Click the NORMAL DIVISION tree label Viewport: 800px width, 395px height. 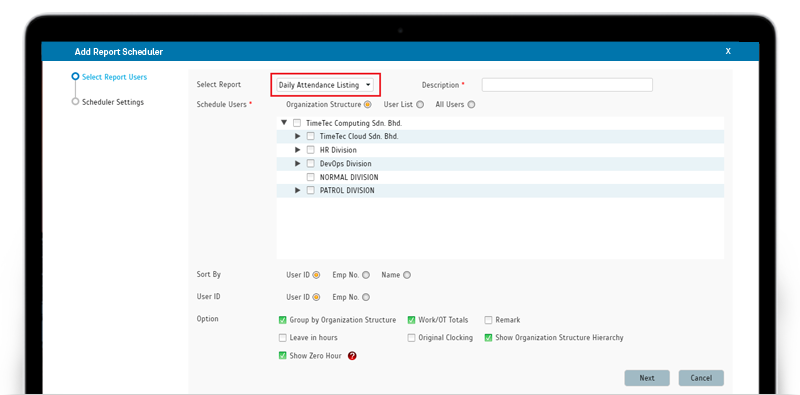(x=349, y=177)
